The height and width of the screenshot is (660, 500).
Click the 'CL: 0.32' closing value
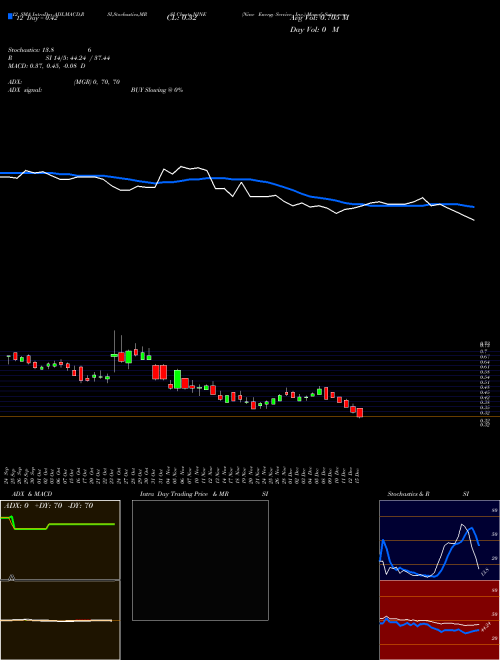(x=181, y=18)
